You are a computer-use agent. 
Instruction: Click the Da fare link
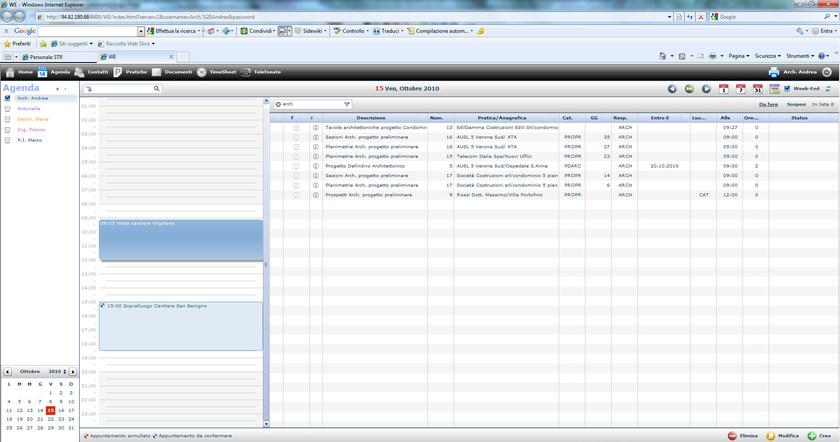coord(768,104)
